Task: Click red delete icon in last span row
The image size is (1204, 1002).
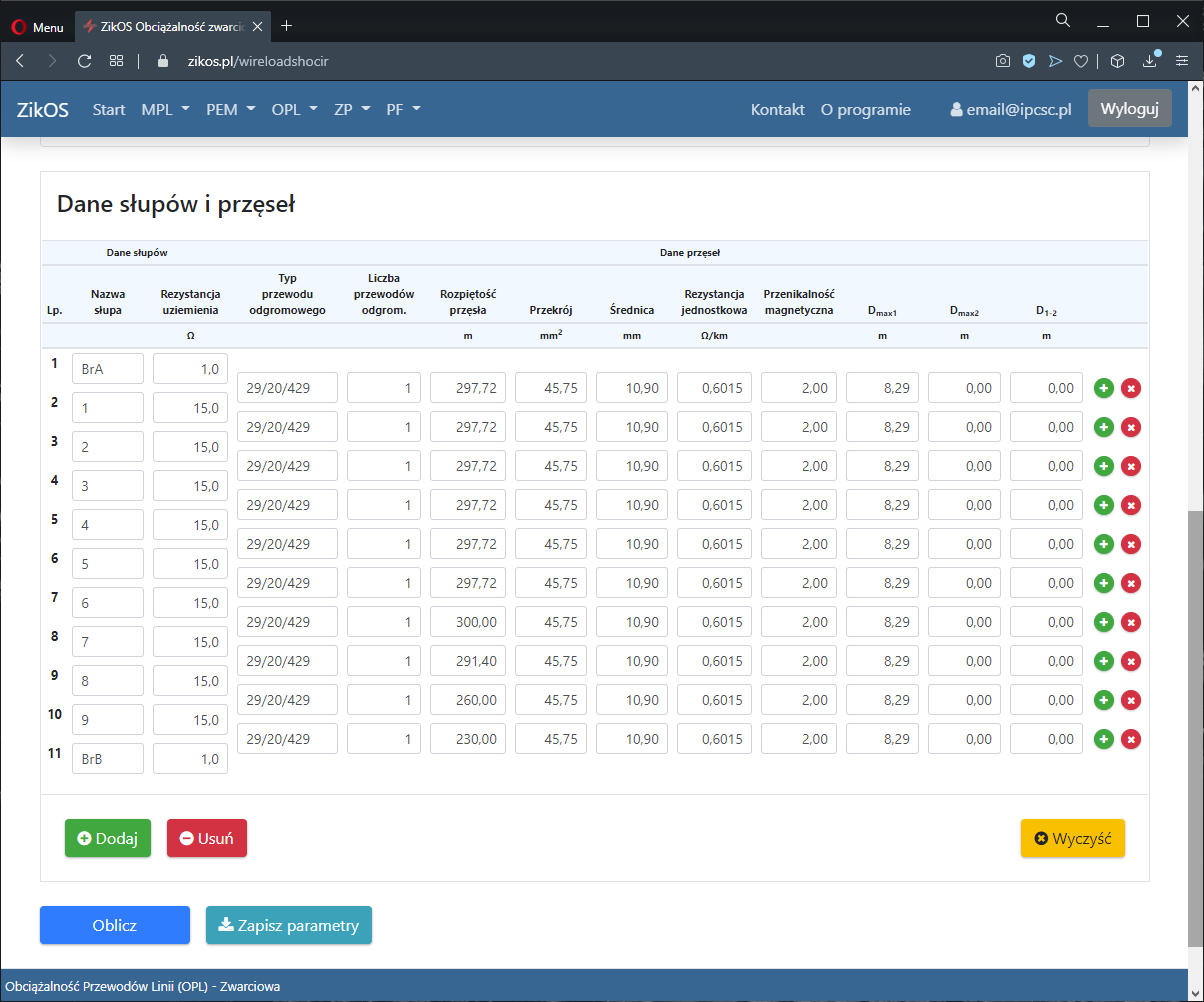Action: coord(1131,739)
